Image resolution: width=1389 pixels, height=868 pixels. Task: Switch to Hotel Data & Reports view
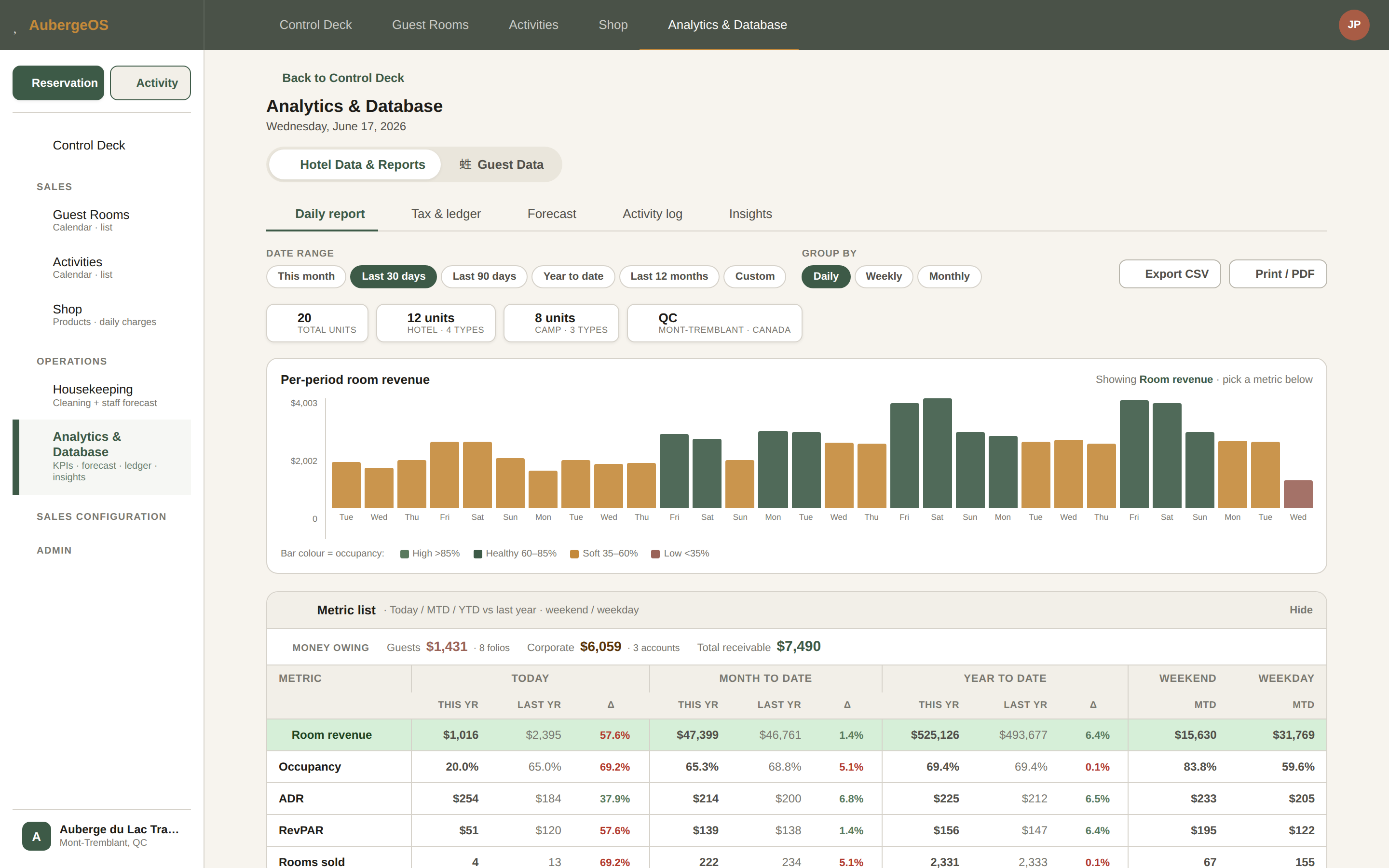click(354, 164)
